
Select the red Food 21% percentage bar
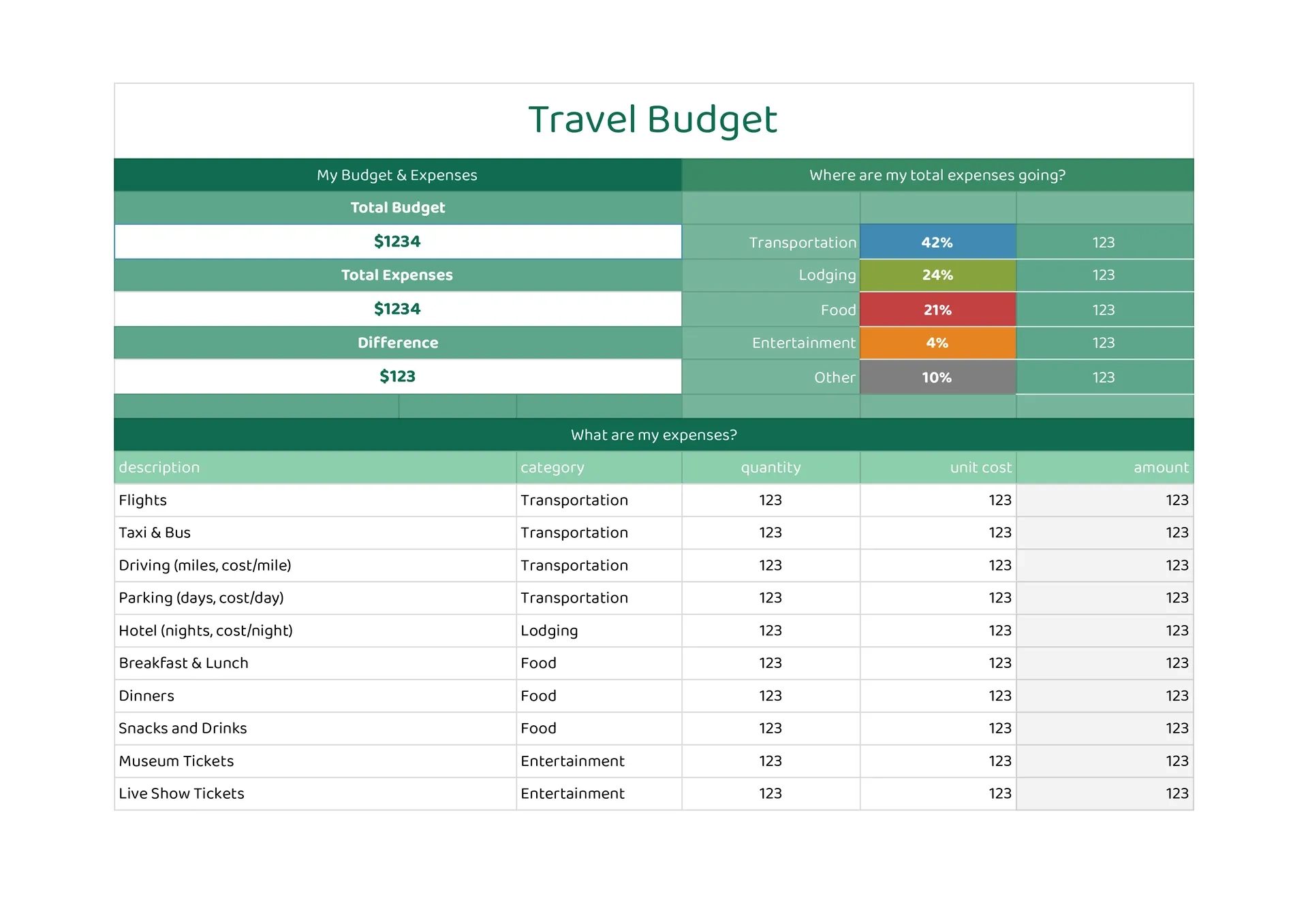pos(938,309)
